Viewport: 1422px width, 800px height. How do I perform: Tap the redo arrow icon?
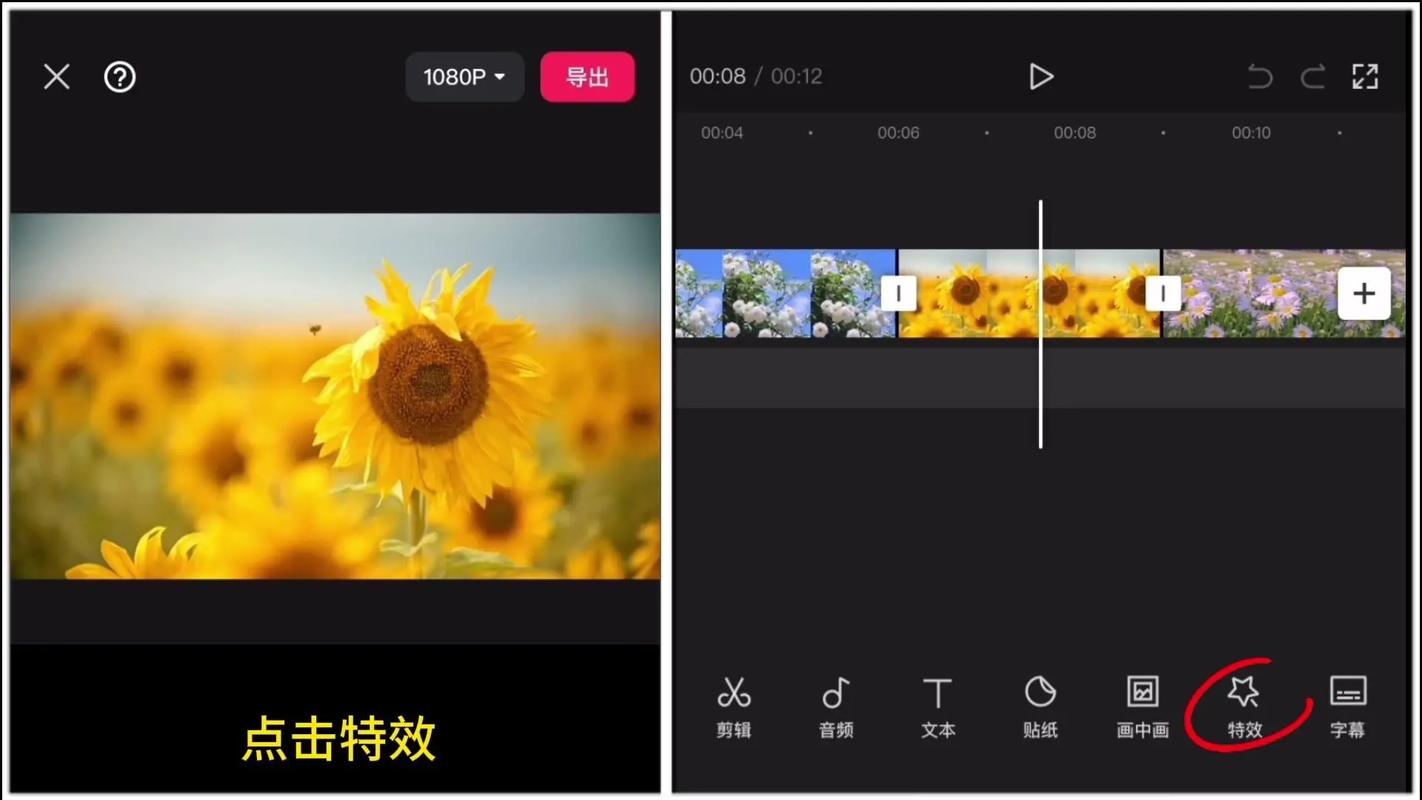(1312, 76)
